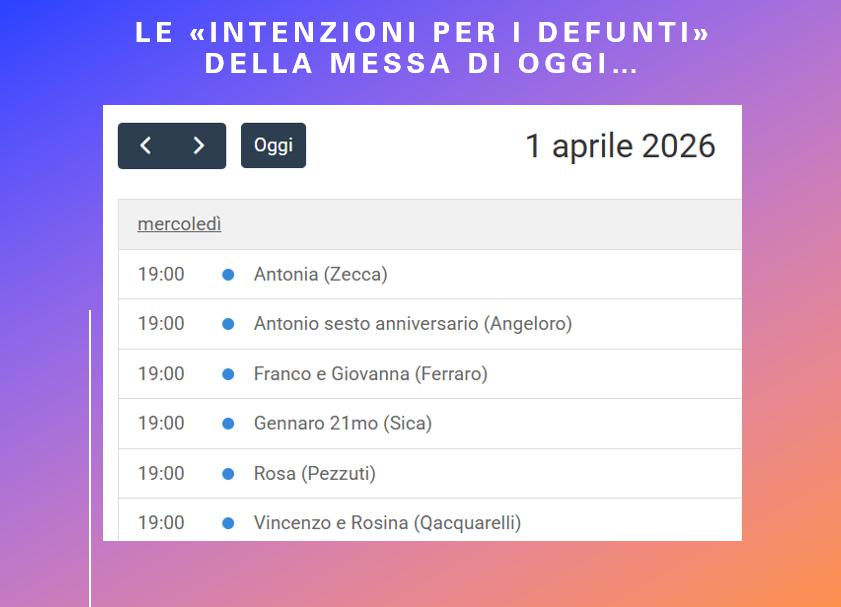Viewport: 841px width, 607px height.
Task: Click the Oggi button
Action: click(x=273, y=146)
